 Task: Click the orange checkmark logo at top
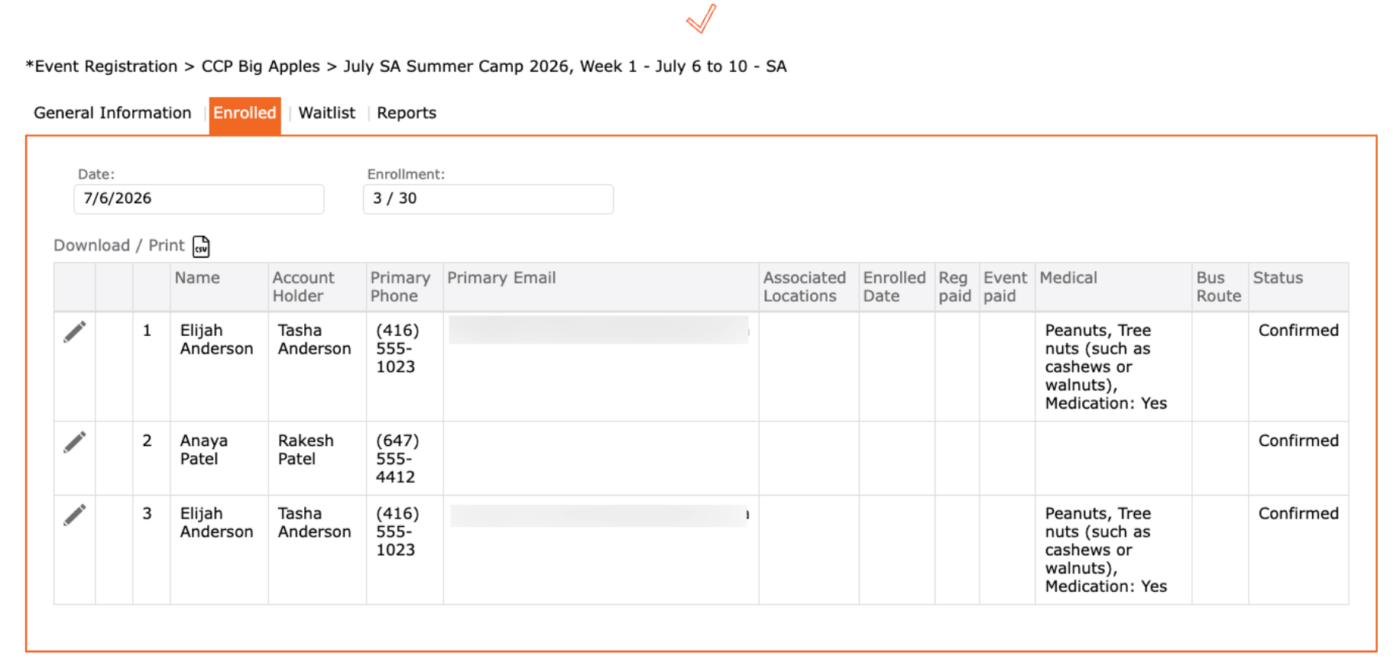coord(702,18)
